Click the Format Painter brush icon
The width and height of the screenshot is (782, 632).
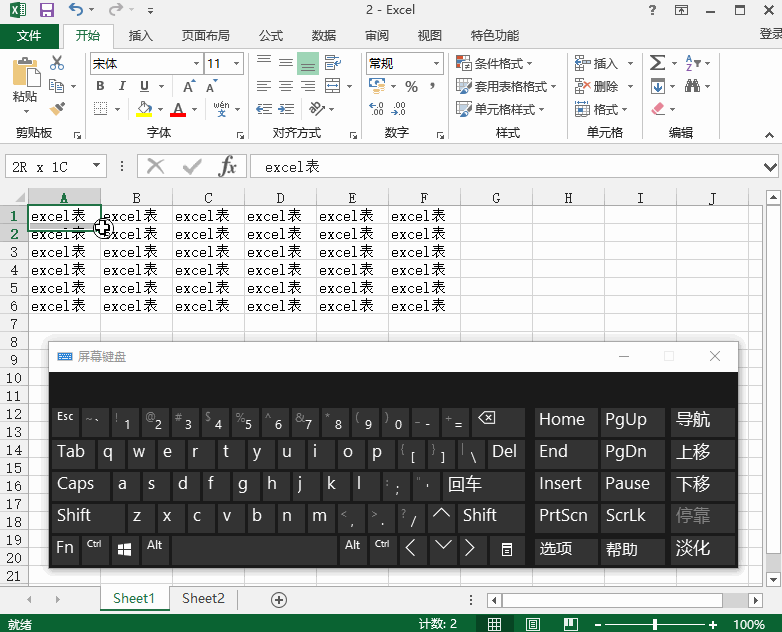[57, 109]
